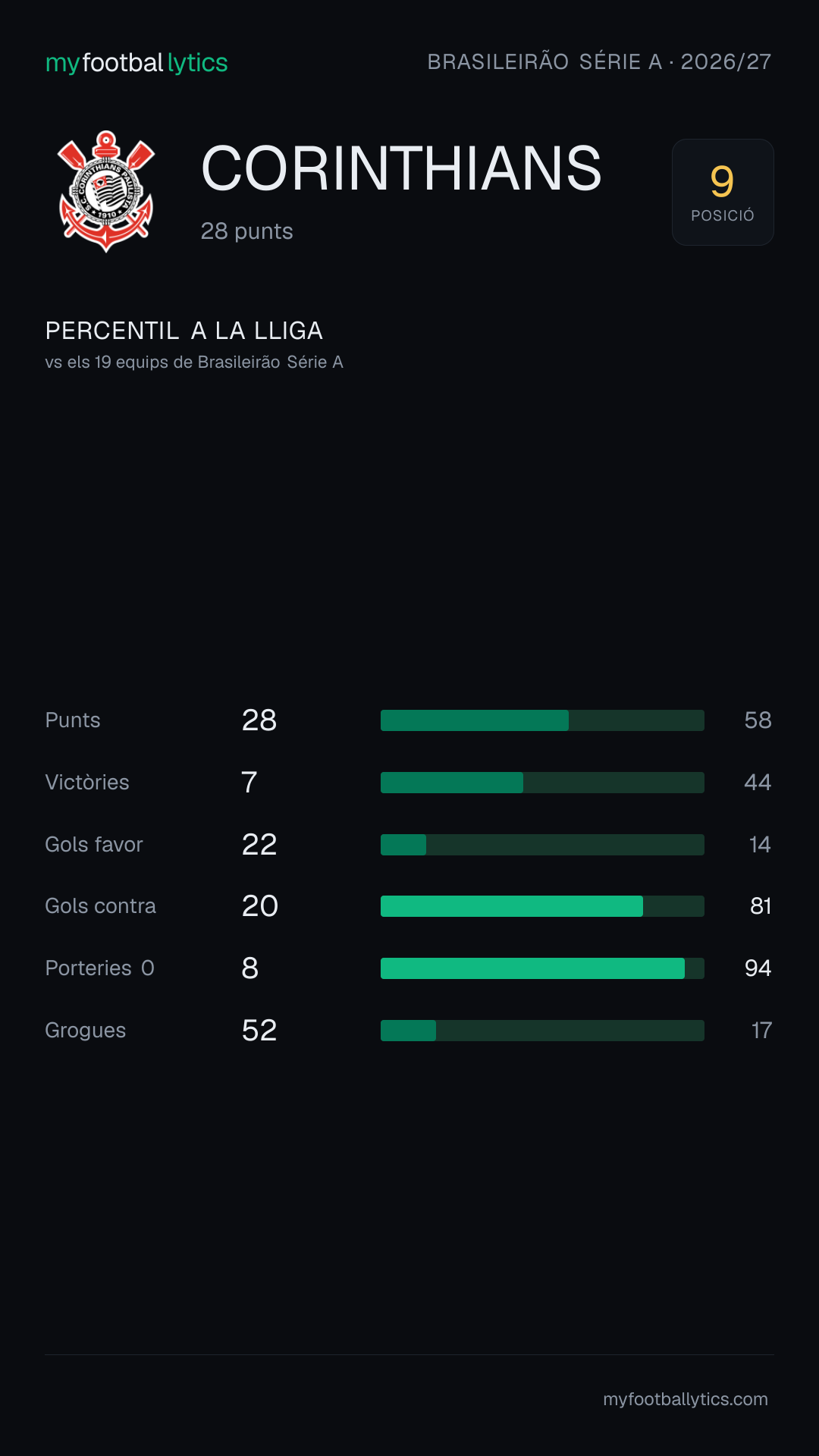Click the Punts stat label

point(73,720)
